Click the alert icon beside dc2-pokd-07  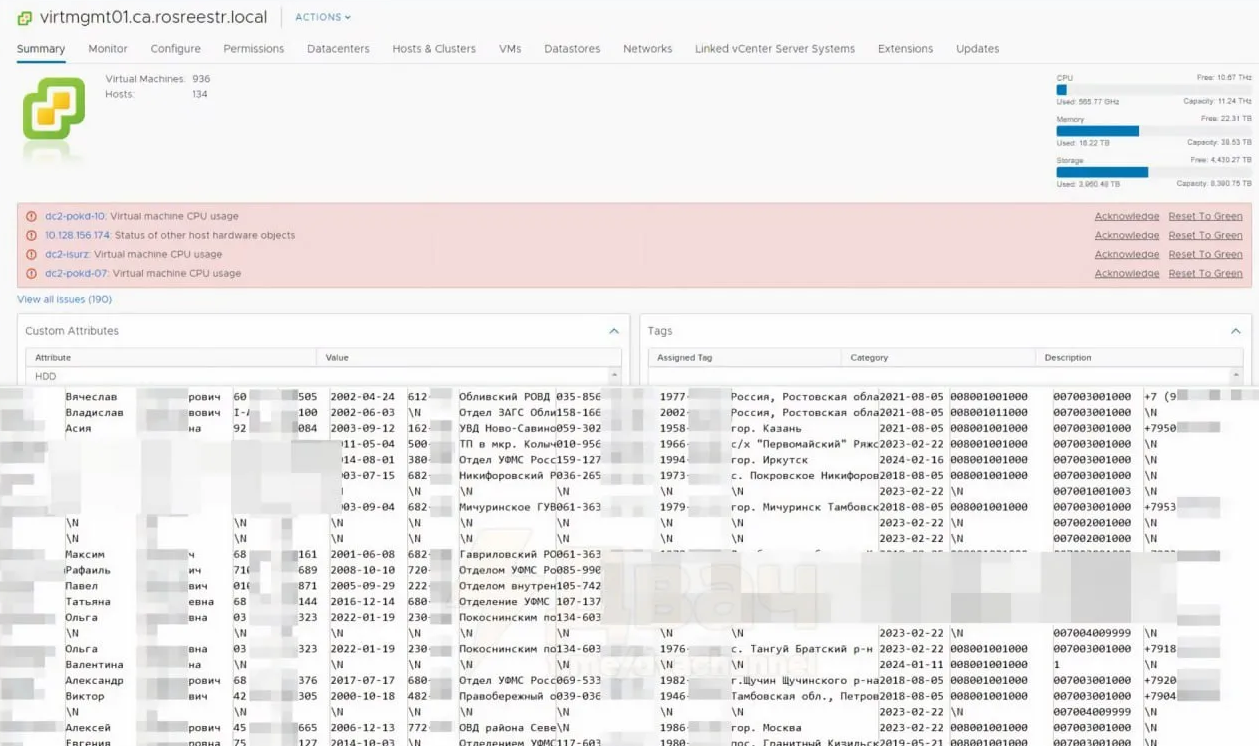click(x=31, y=273)
